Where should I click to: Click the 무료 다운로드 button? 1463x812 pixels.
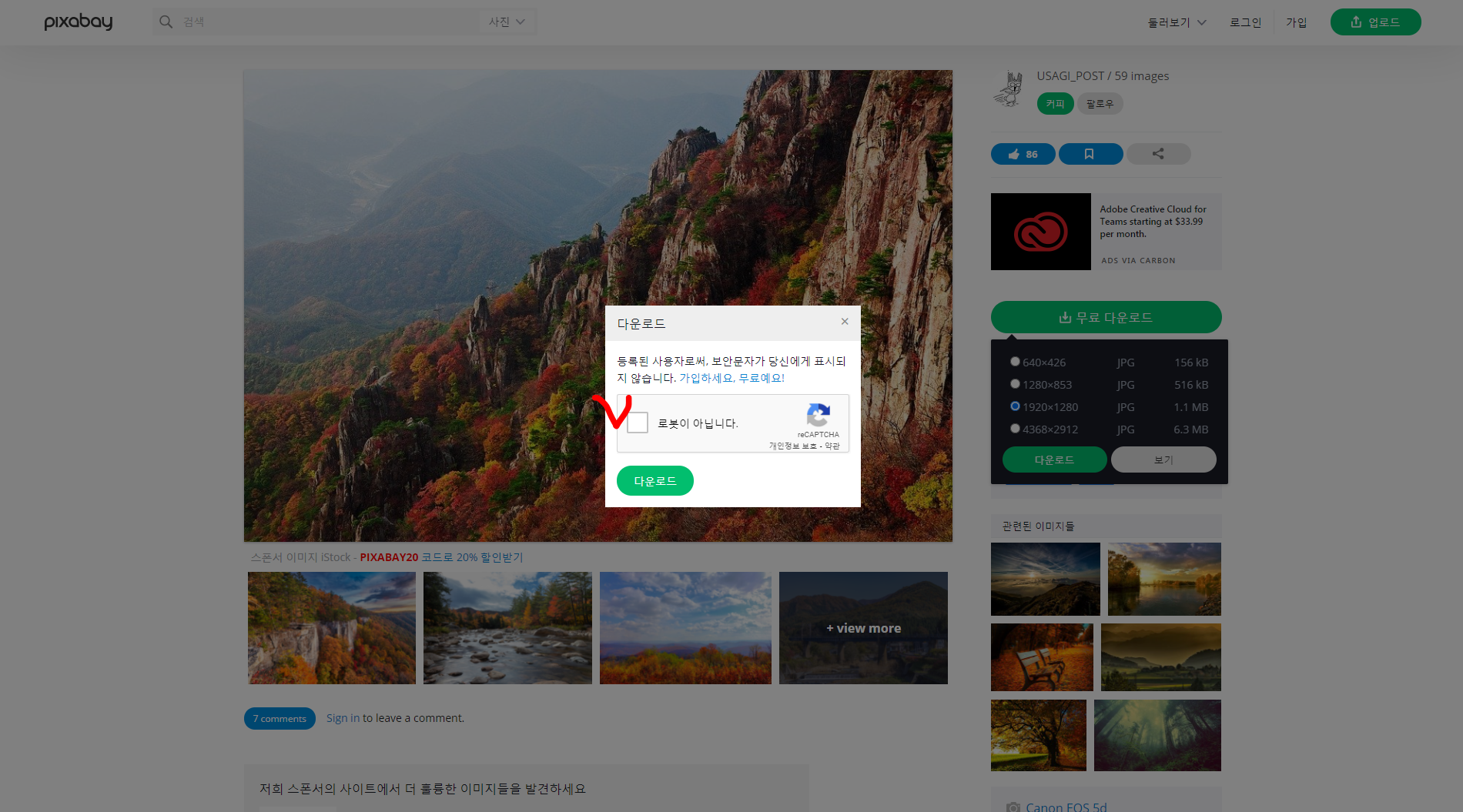tap(1106, 317)
